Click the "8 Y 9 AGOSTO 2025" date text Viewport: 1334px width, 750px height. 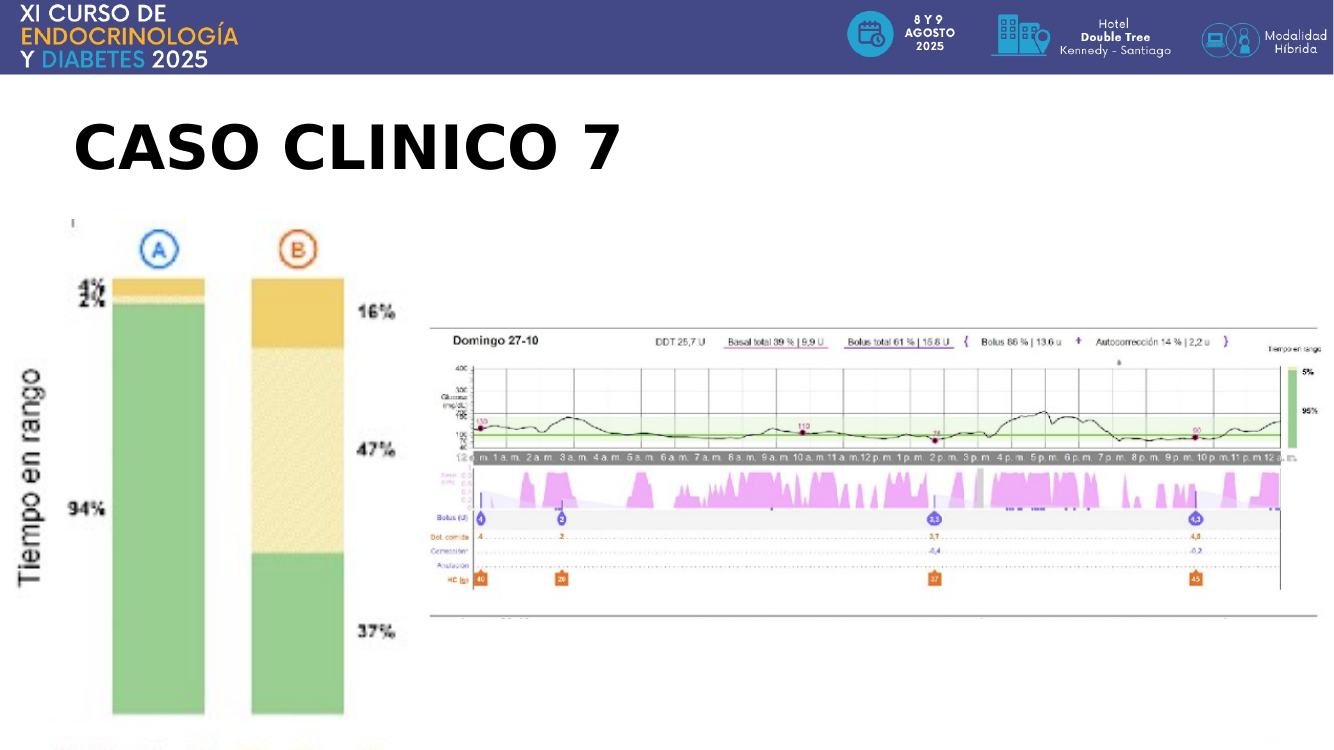click(930, 33)
